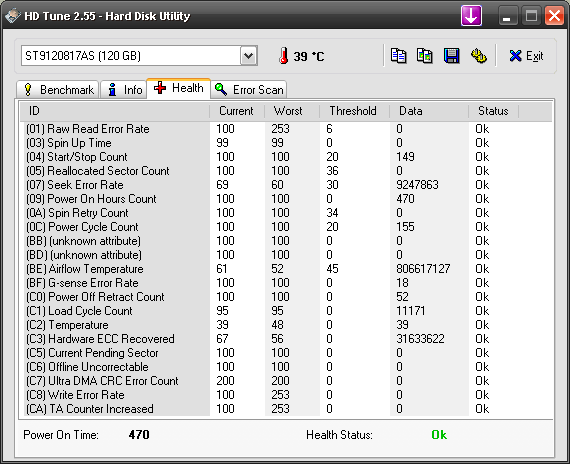Minimize the HD Tune window
Screen dimensions: 570x464
[x=507, y=16]
